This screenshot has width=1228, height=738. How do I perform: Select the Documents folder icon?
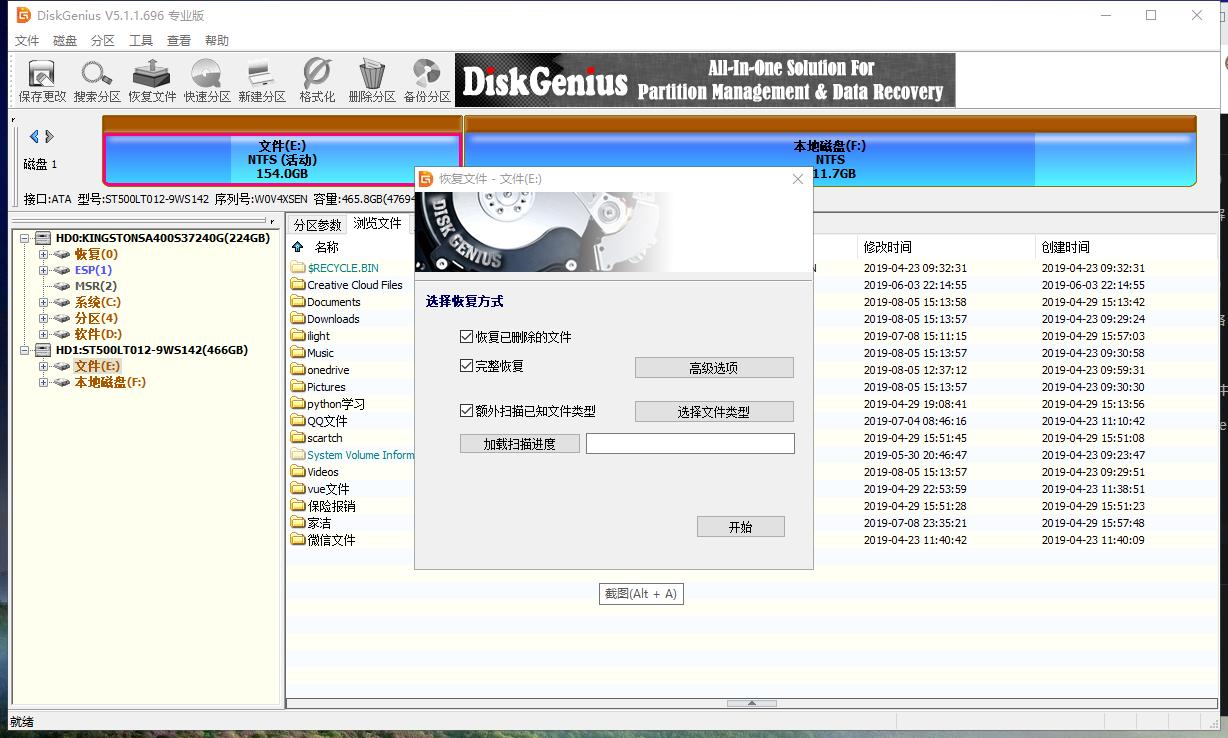298,302
